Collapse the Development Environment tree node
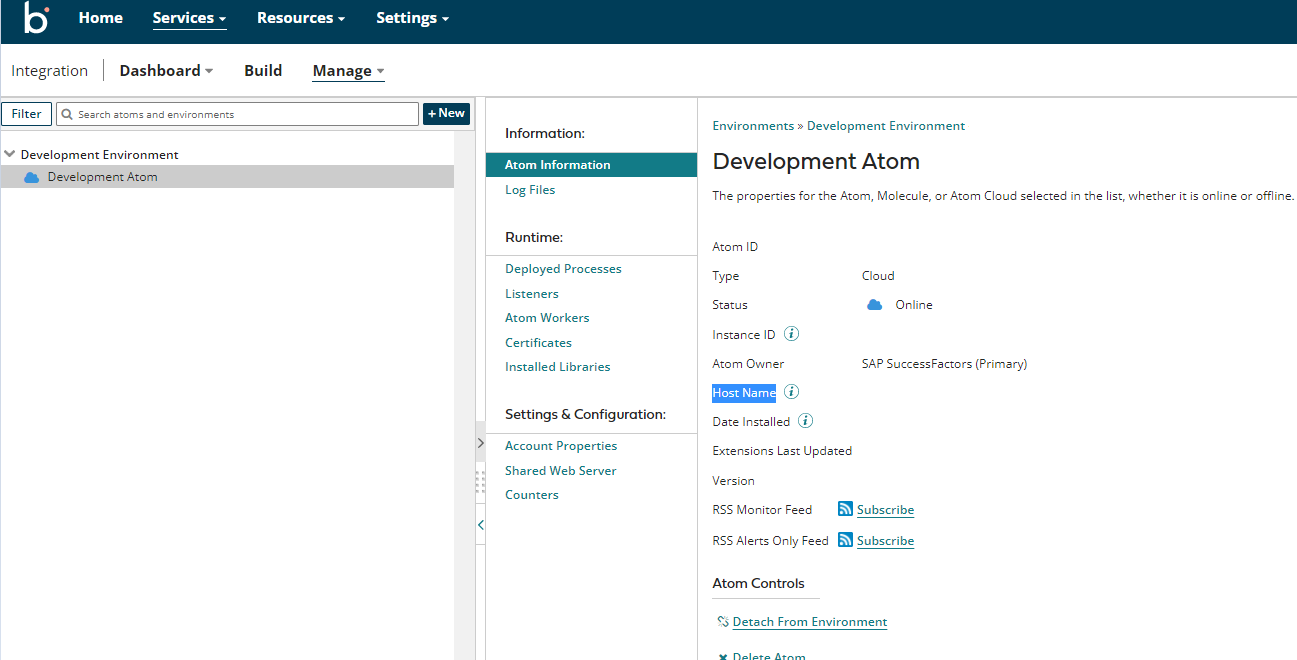 click(10, 154)
